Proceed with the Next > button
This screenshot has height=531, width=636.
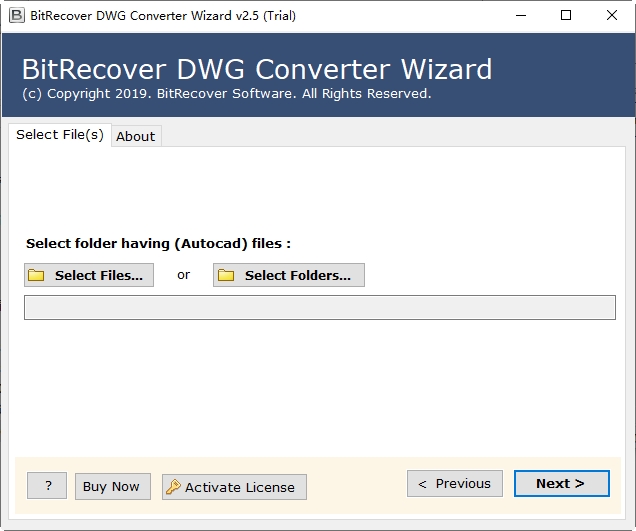pos(562,484)
